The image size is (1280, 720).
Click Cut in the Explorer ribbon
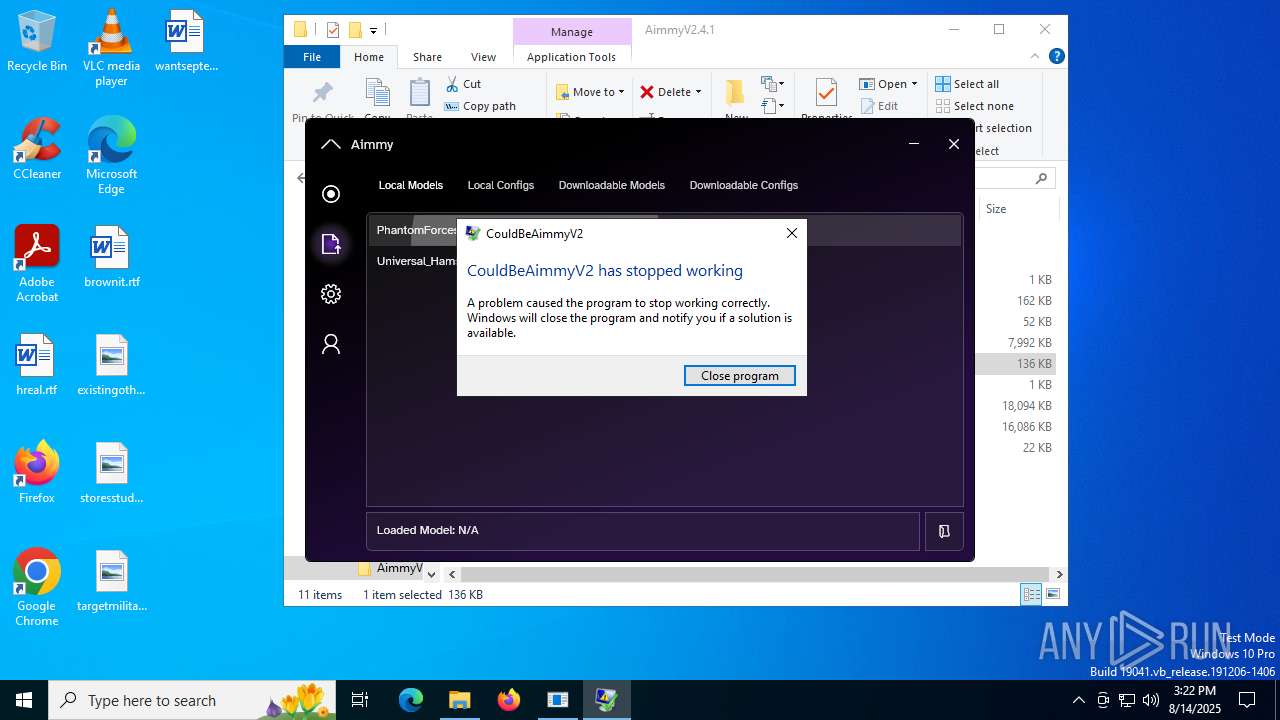click(x=463, y=84)
